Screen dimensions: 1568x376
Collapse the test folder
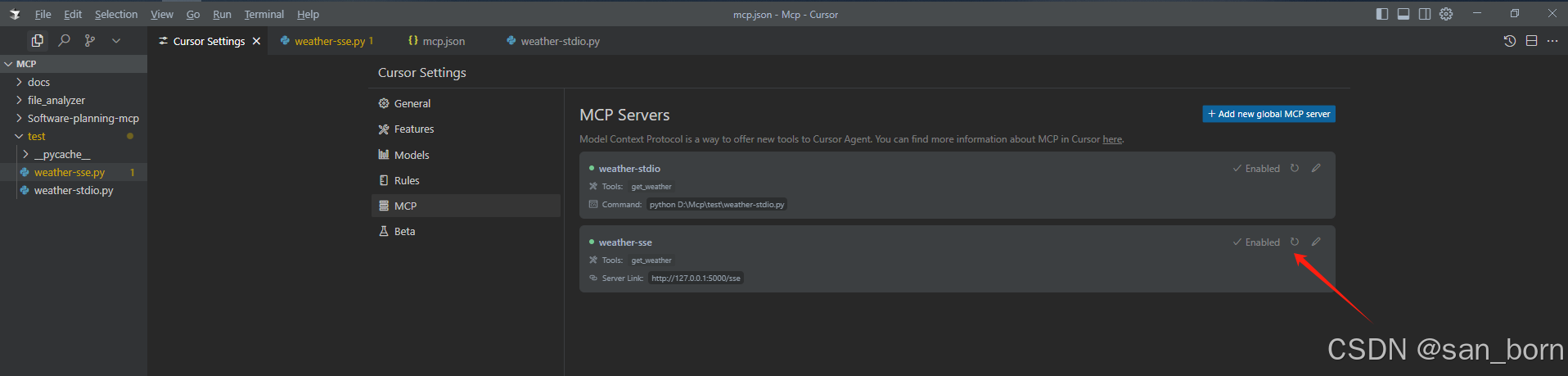[x=74, y=136]
